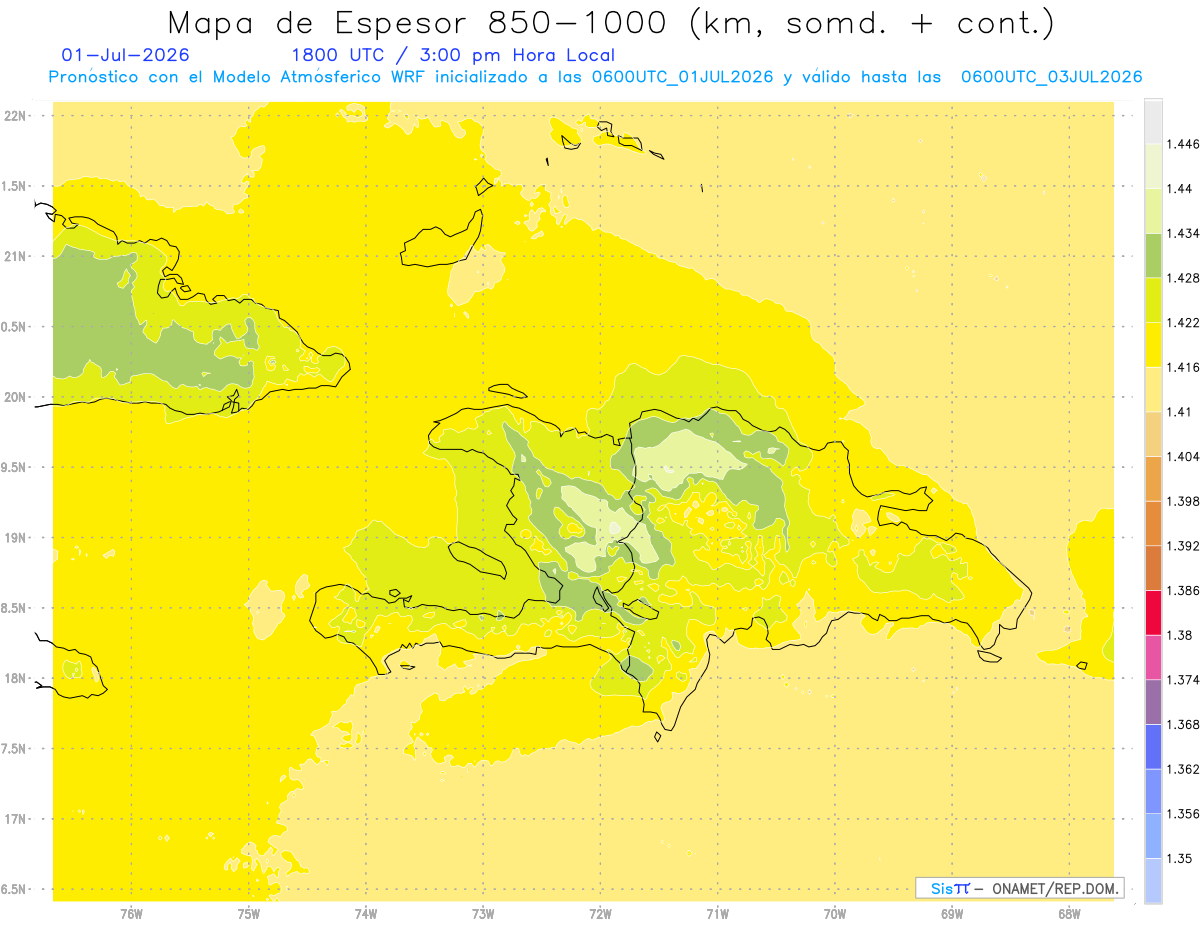Click the longitude axis label '68W'
1200x927 pixels.
[x=1068, y=914]
